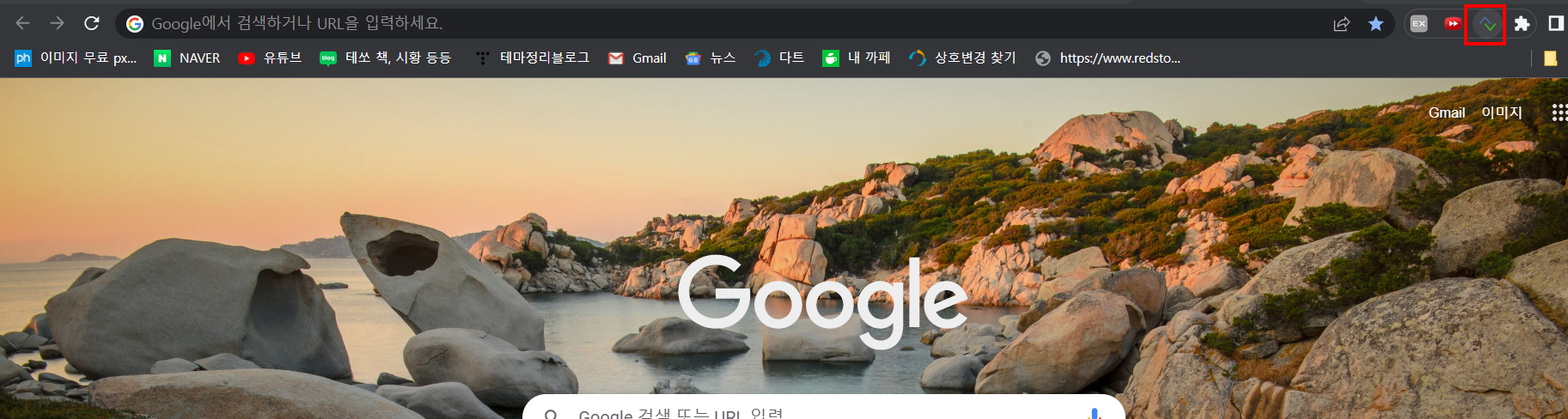
Task: Open the Gmail bookmark in bookmarks bar
Action: [638, 58]
